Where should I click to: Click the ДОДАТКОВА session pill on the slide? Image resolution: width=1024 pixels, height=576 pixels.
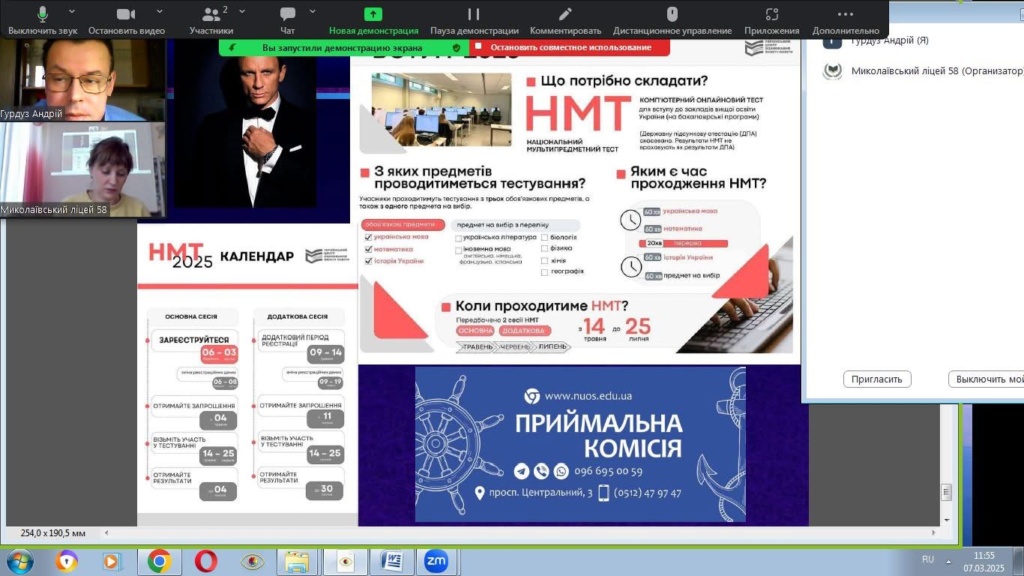click(x=524, y=331)
